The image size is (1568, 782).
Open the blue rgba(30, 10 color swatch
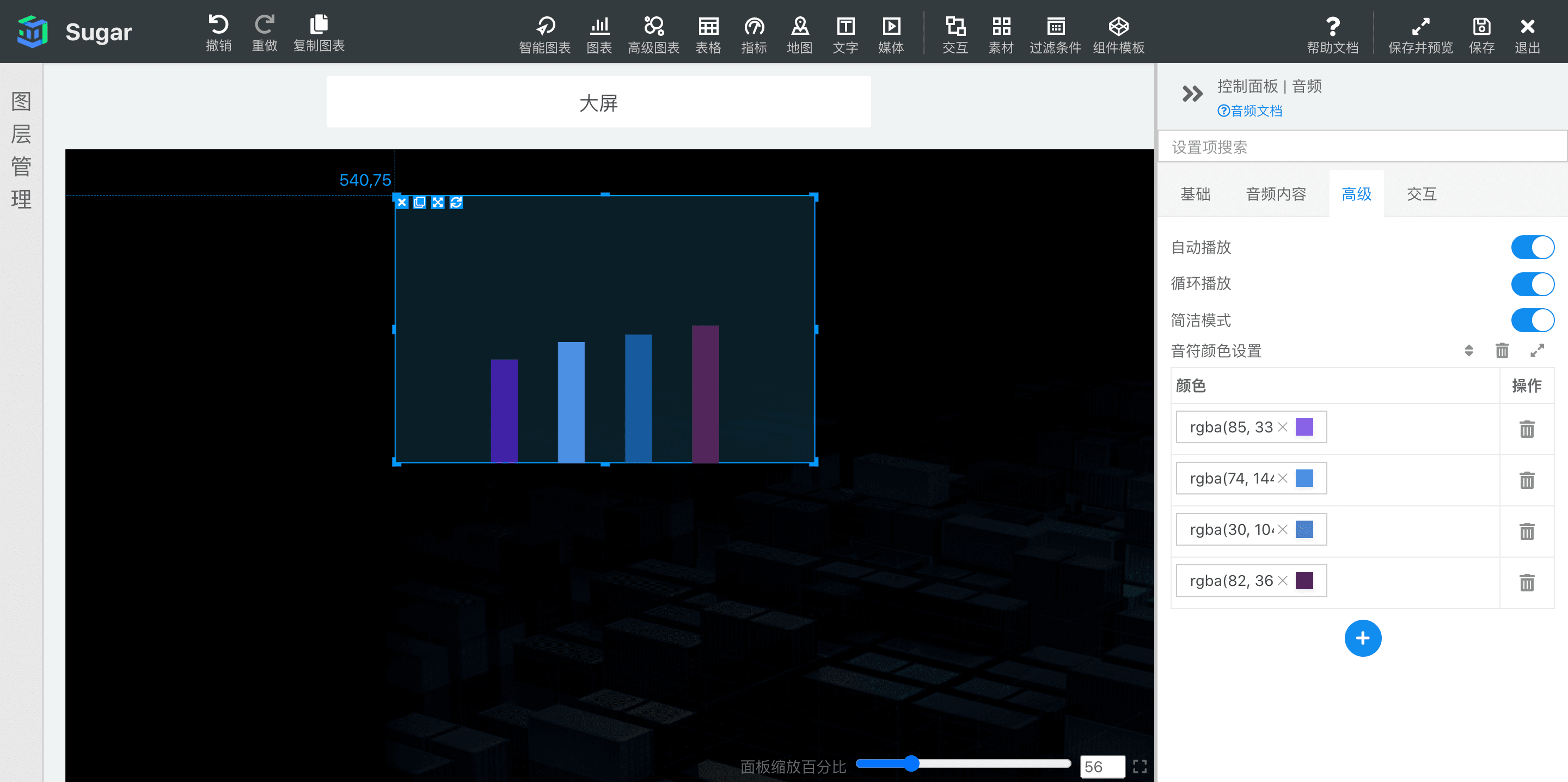tap(1304, 529)
